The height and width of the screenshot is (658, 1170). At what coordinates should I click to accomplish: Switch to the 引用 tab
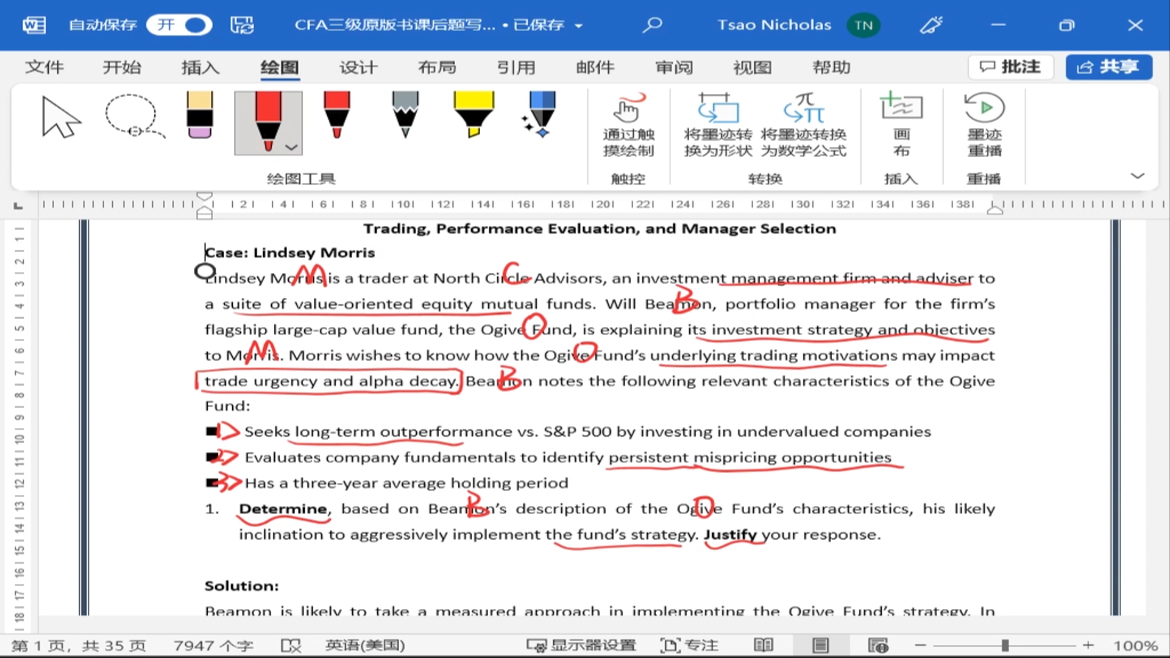pyautogui.click(x=516, y=67)
